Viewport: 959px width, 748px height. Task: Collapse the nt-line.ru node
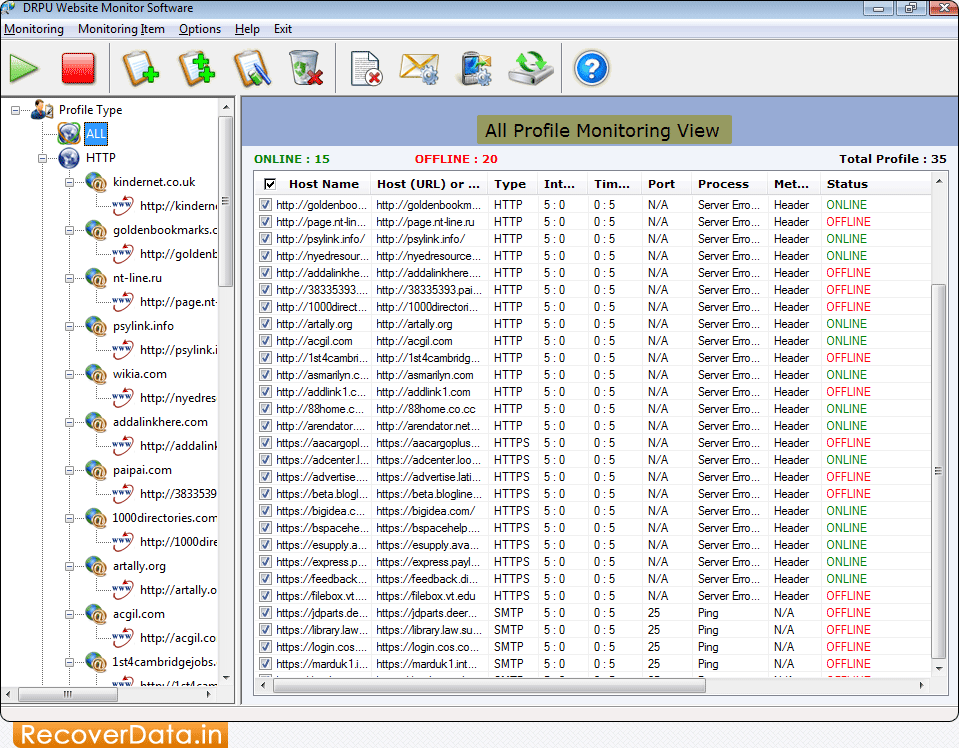[69, 278]
